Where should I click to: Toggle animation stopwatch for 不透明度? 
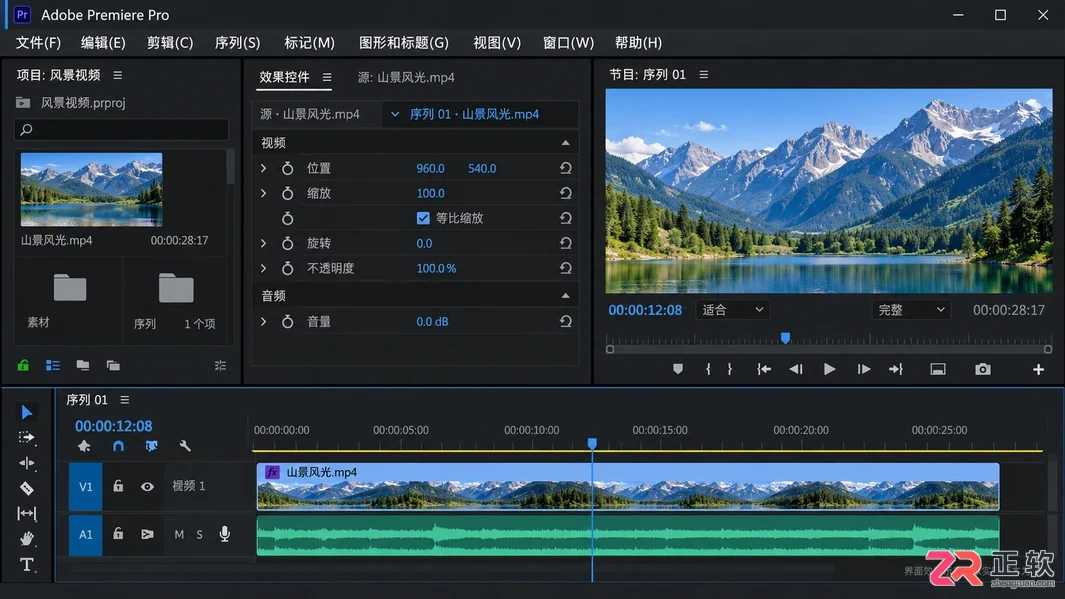click(287, 268)
